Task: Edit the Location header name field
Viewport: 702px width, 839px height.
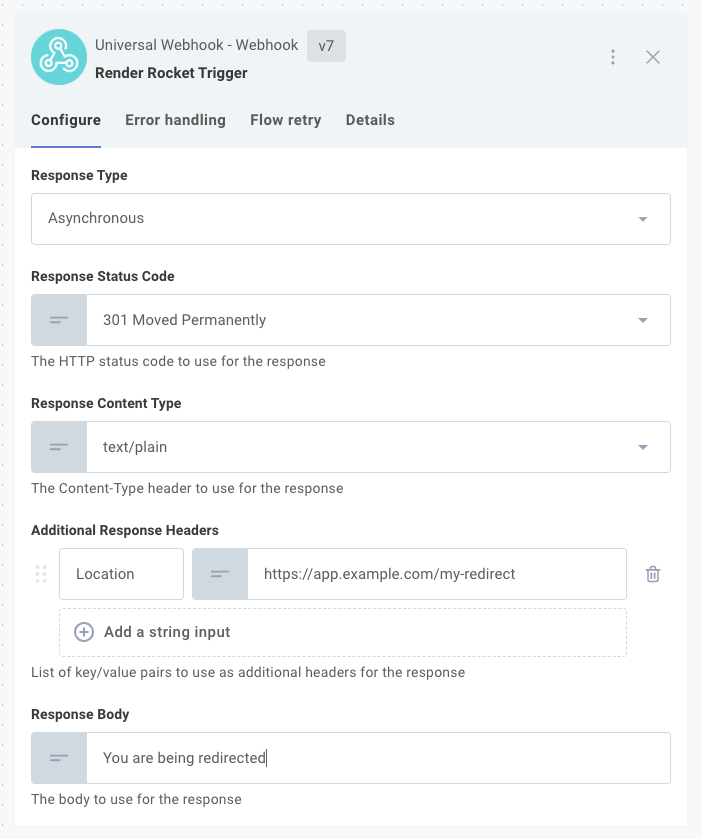Action: click(x=121, y=574)
